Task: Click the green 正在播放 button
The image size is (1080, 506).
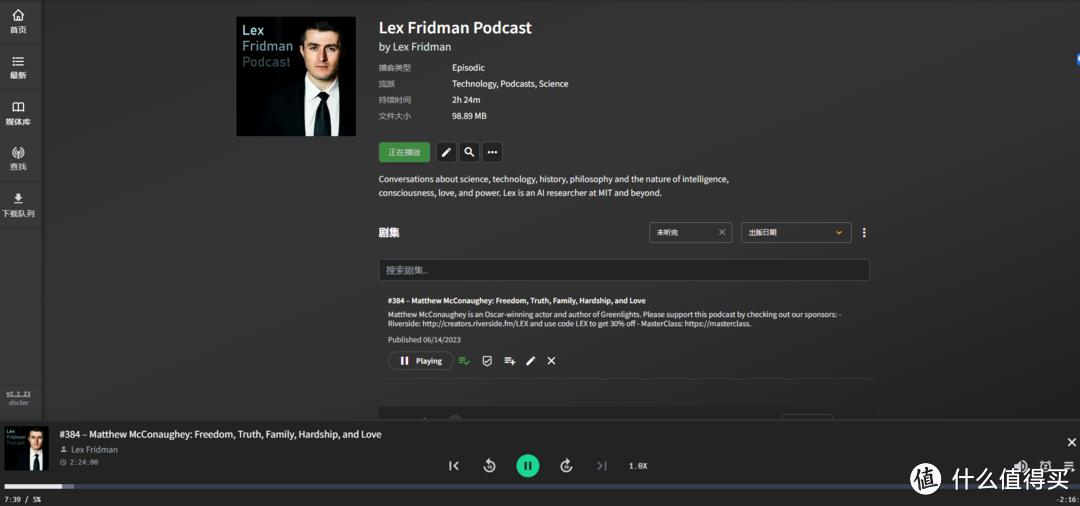Action: [x=404, y=152]
